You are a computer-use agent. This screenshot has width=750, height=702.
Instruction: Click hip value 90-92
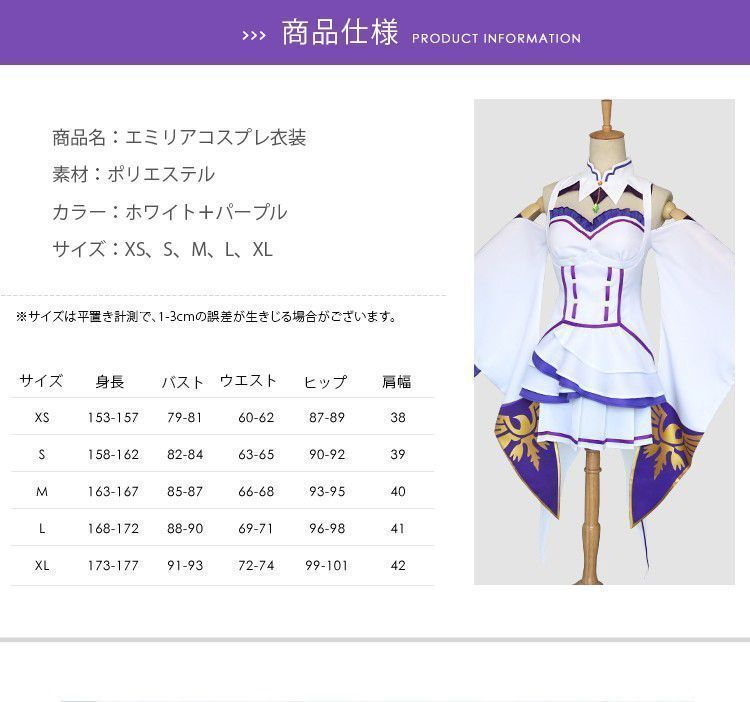(327, 454)
